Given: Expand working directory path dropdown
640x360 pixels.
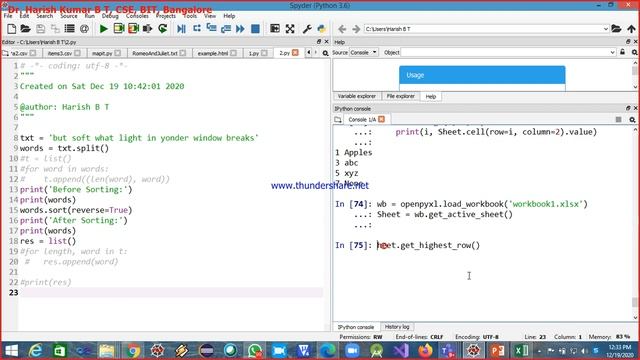Looking at the screenshot, I should (x=606, y=29).
